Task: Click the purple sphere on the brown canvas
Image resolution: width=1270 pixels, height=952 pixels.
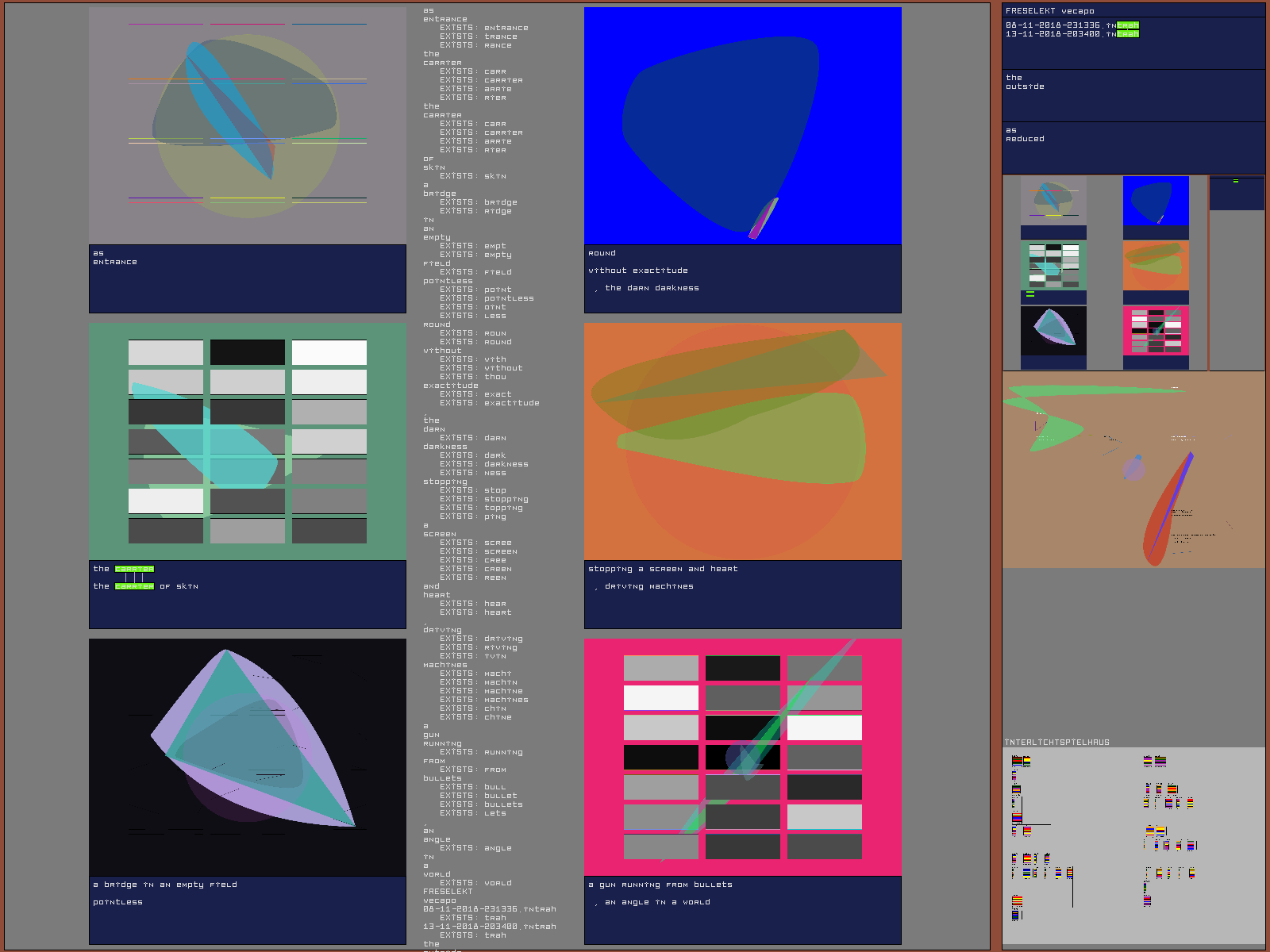Action: (x=1133, y=469)
